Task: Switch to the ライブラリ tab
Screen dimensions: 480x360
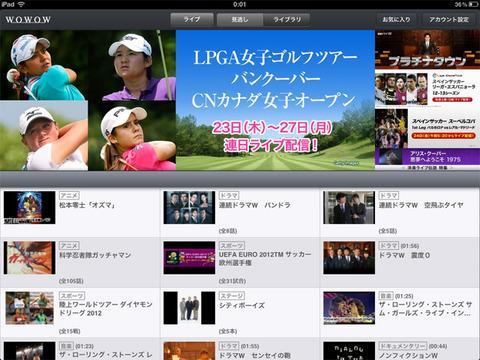Action: pyautogui.click(x=287, y=19)
